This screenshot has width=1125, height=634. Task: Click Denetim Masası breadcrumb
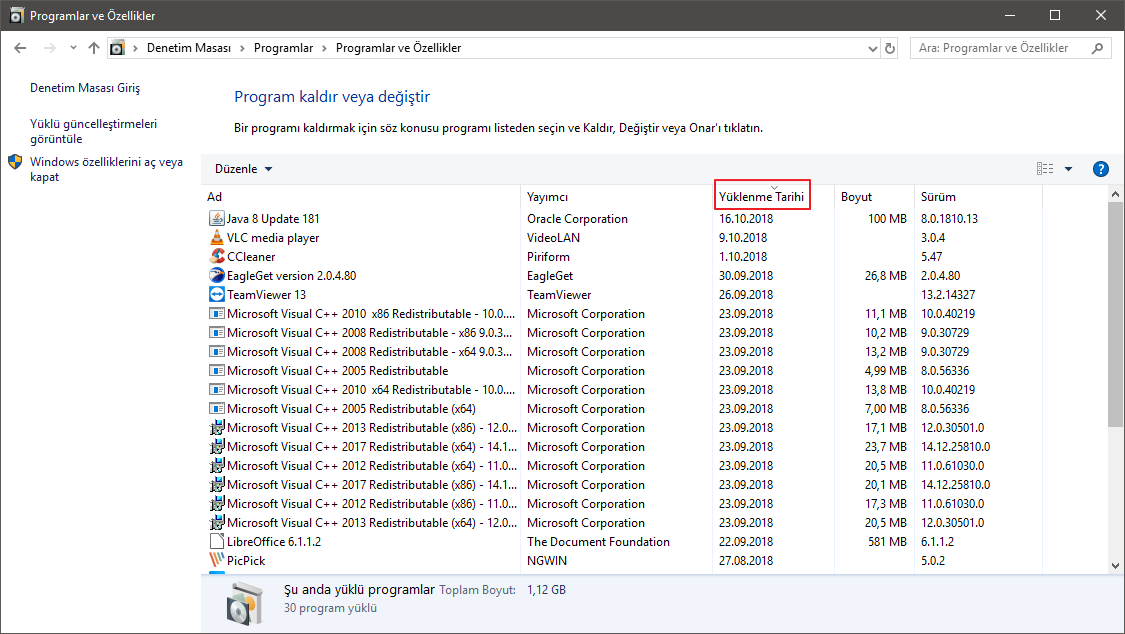[189, 48]
